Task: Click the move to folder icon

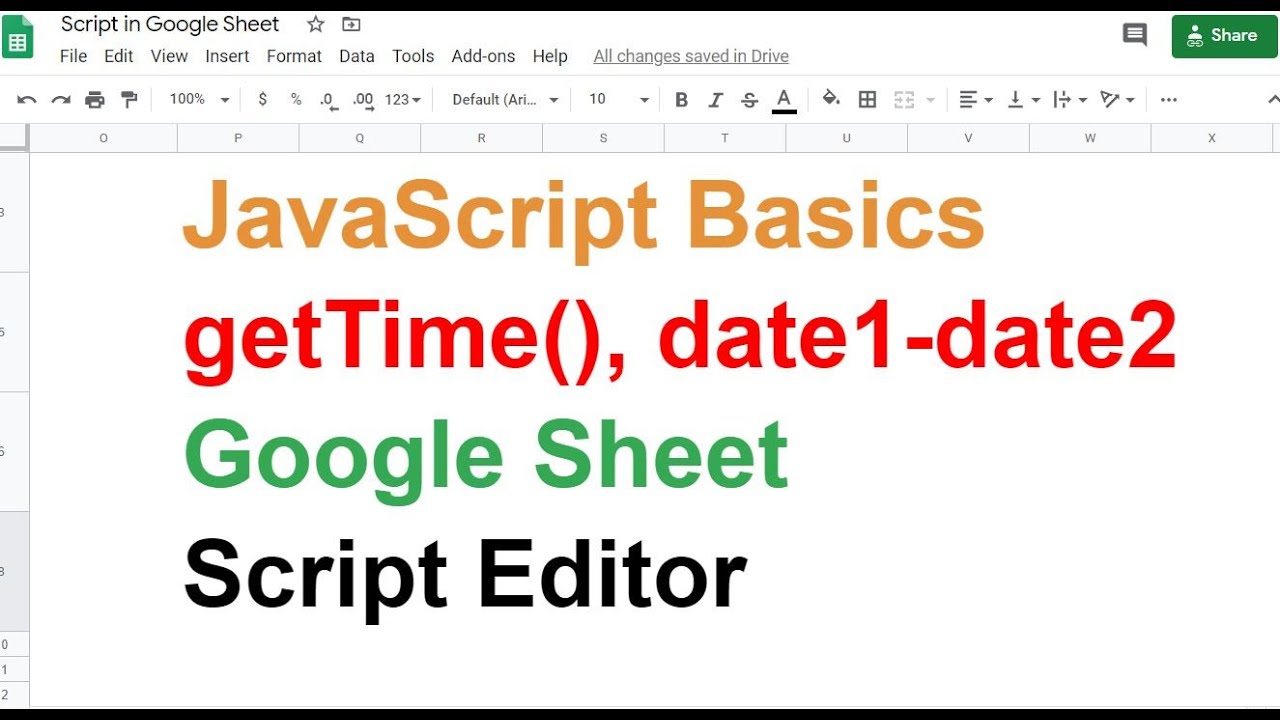Action: [x=350, y=24]
